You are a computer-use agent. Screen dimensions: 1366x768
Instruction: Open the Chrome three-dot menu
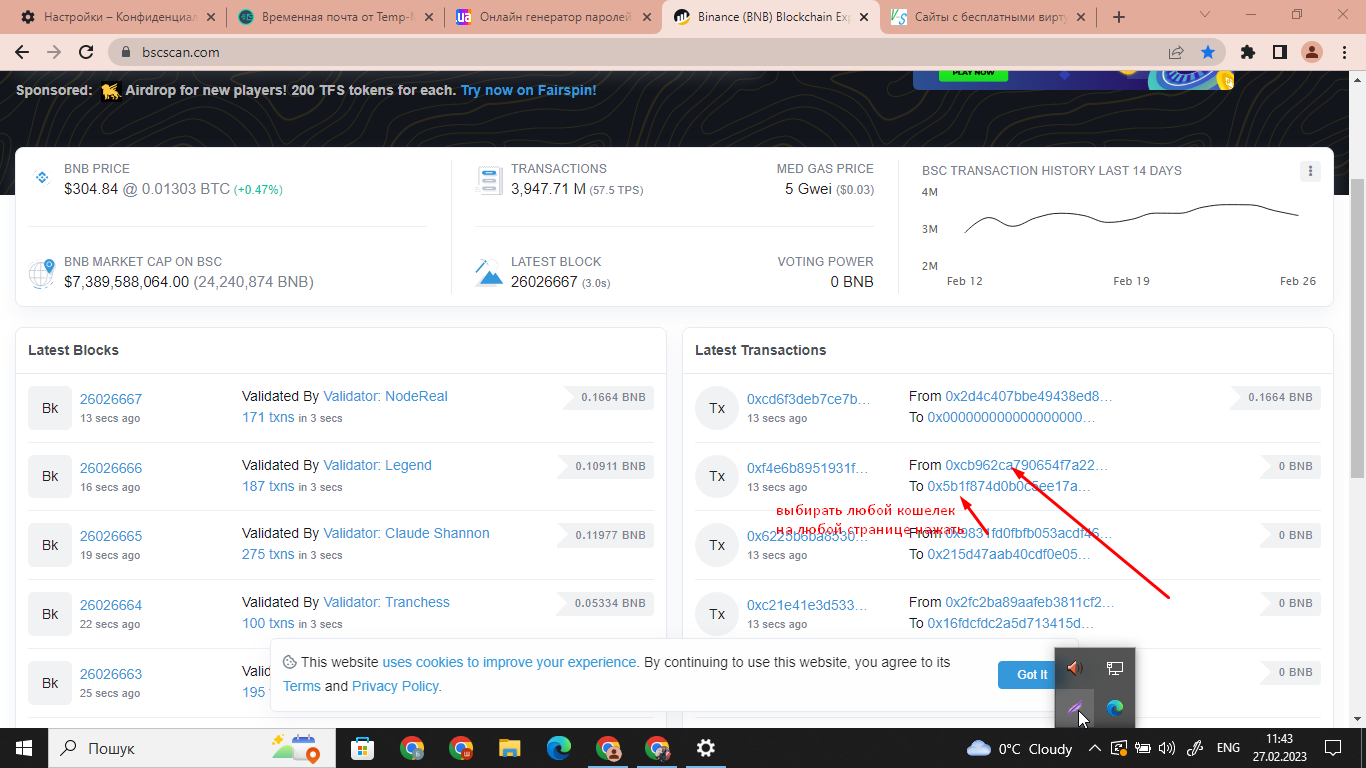pyautogui.click(x=1344, y=52)
